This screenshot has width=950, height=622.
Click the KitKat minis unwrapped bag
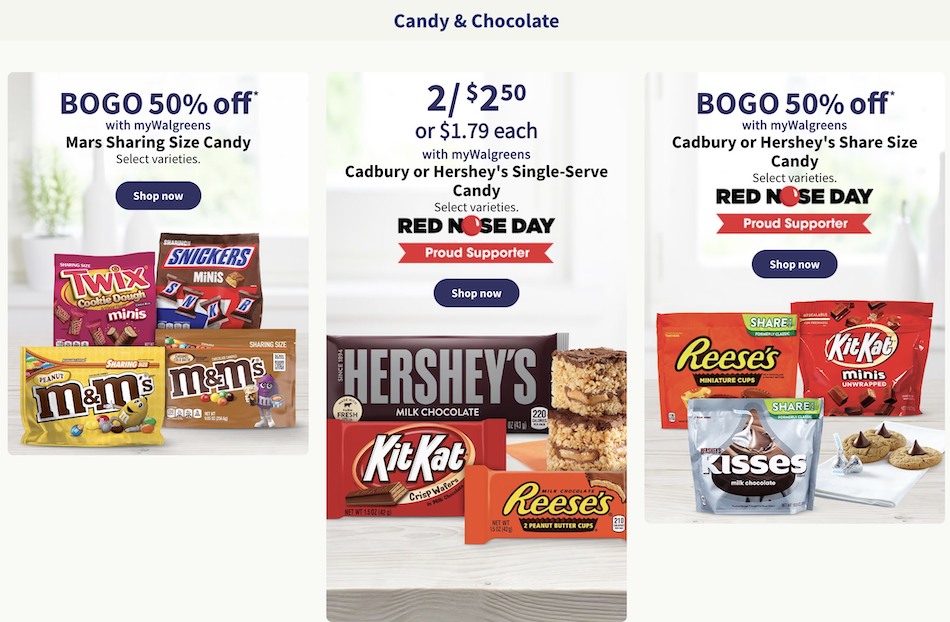pyautogui.click(x=863, y=357)
